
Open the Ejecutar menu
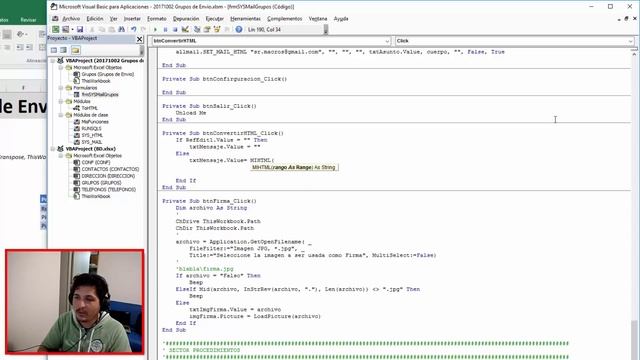coord(214,19)
